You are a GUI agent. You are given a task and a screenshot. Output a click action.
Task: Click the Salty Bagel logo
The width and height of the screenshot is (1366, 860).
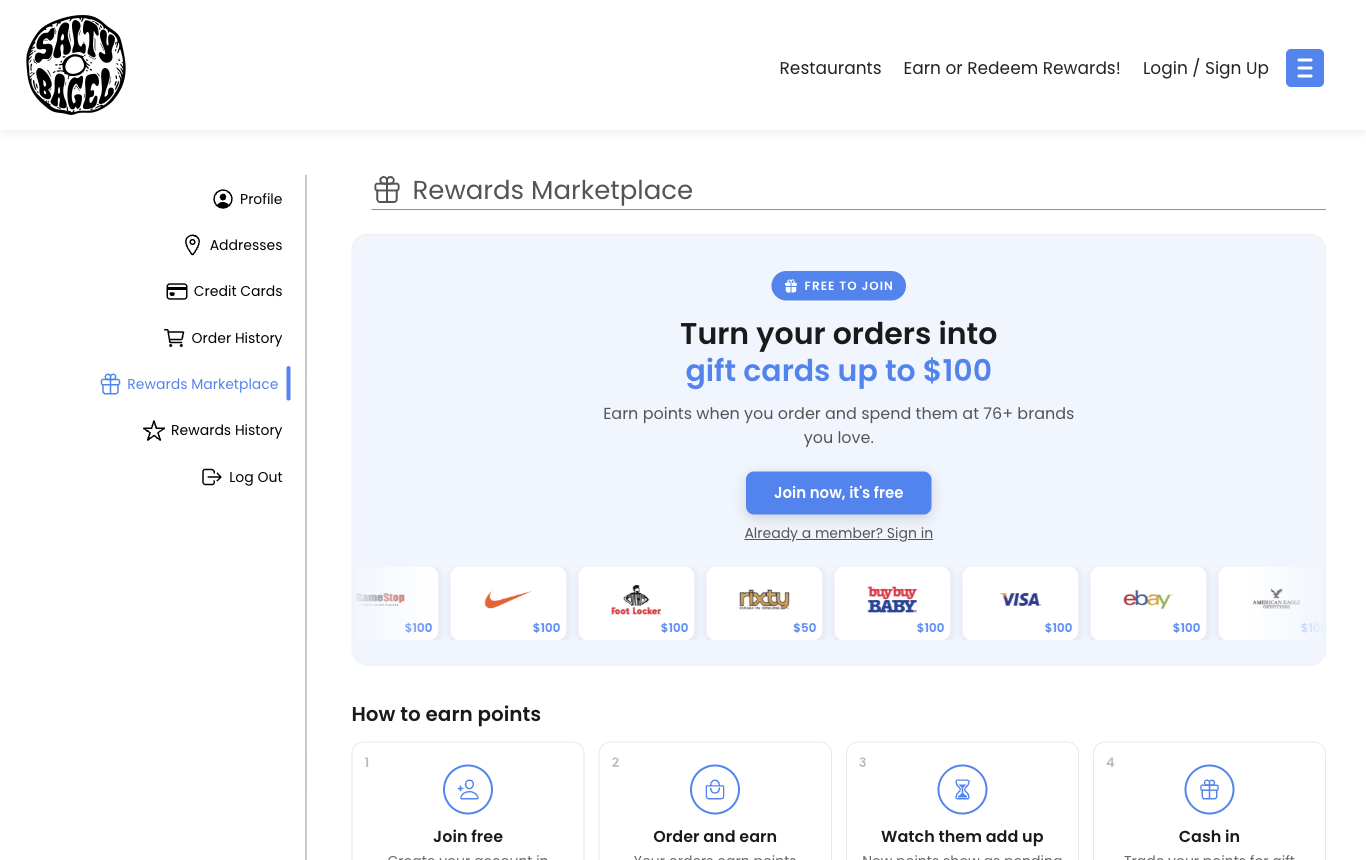click(x=76, y=65)
